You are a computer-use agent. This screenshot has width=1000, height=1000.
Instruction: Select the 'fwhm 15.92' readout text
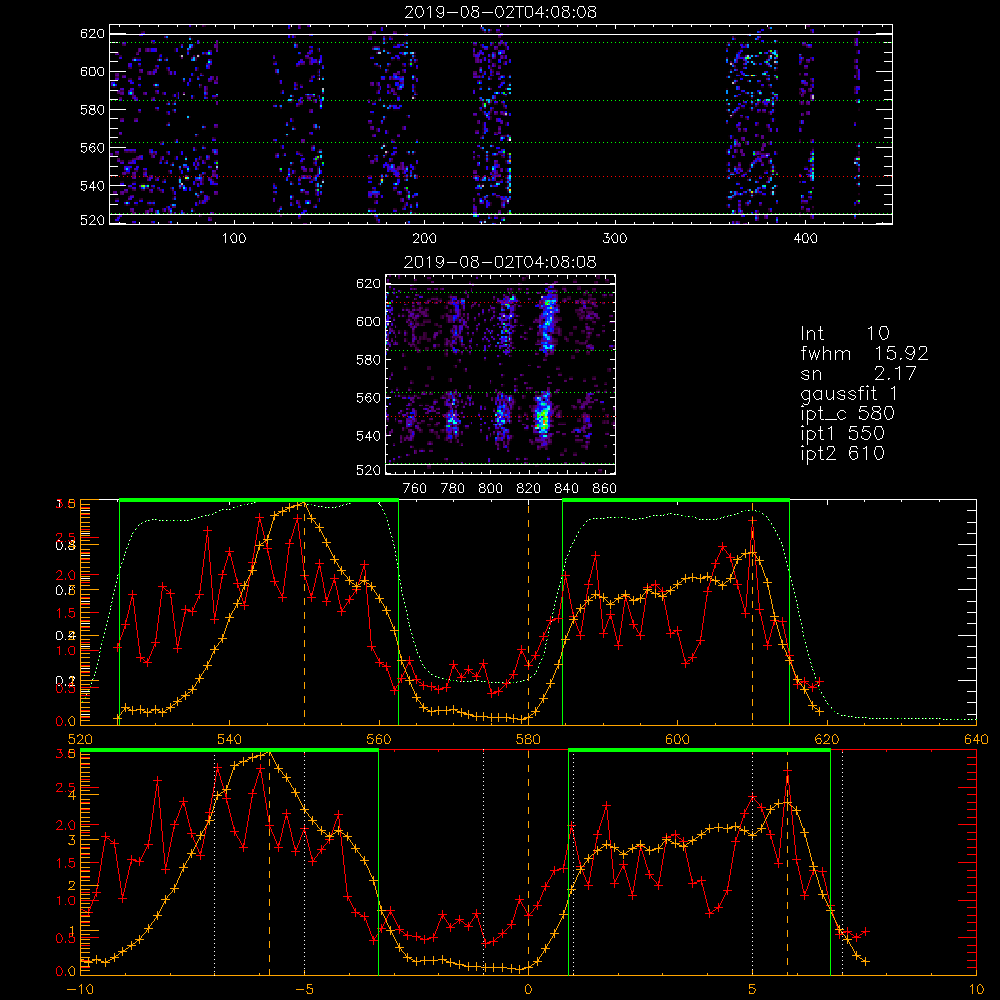pyautogui.click(x=864, y=353)
